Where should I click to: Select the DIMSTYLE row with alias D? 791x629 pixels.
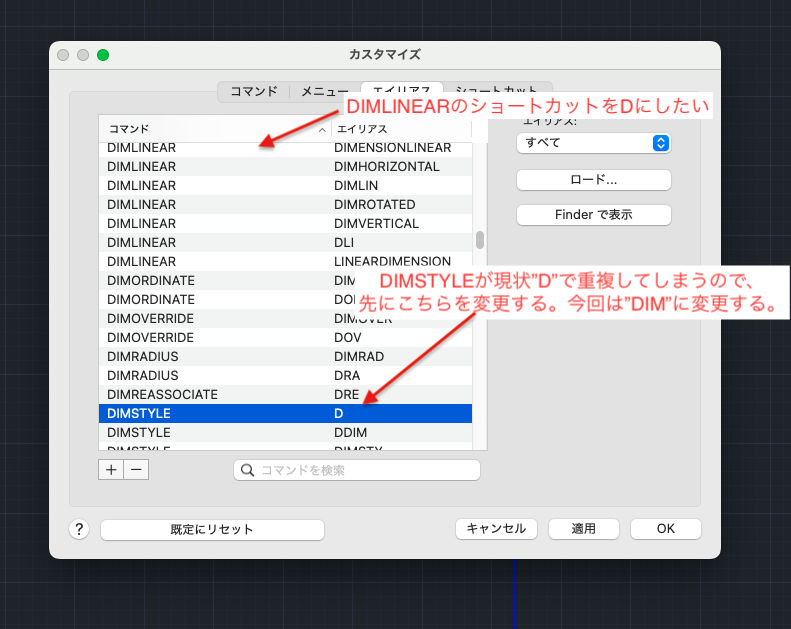click(285, 413)
